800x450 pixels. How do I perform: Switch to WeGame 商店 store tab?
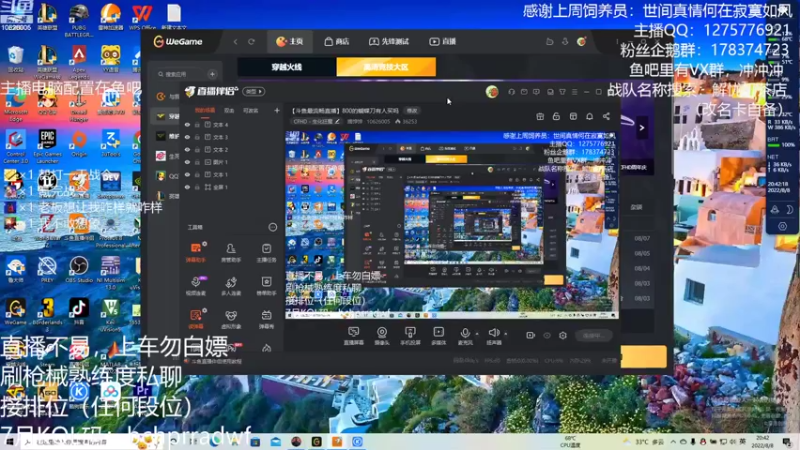point(337,41)
